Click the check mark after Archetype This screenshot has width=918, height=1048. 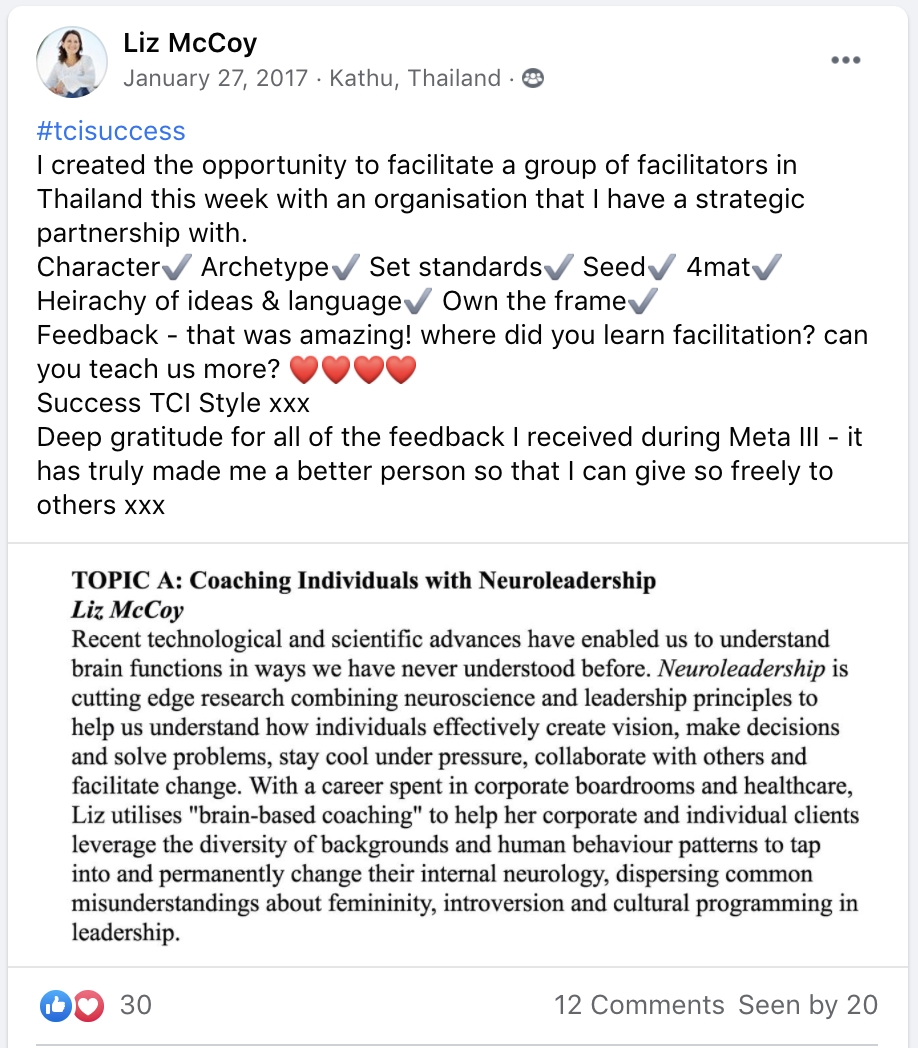[346, 267]
